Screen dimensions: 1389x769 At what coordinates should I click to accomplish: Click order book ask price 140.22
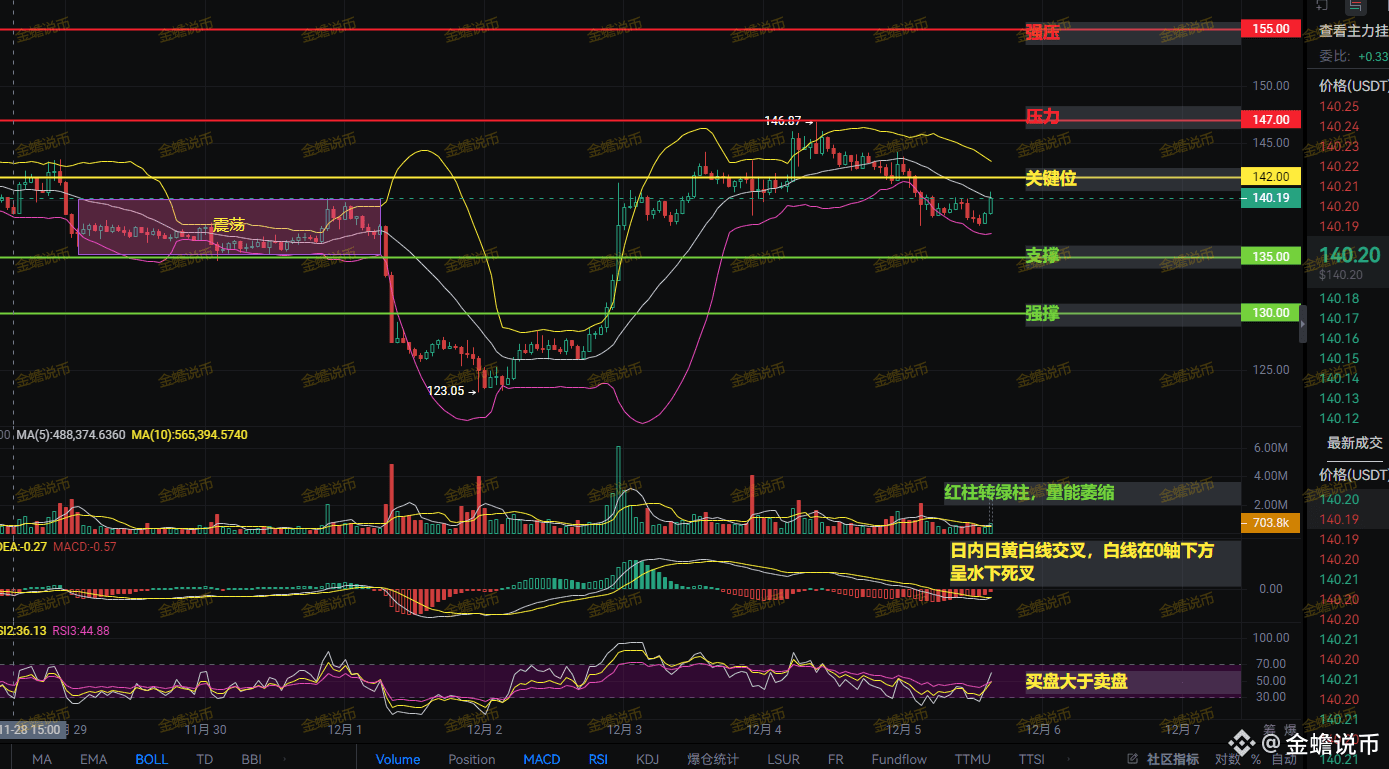click(x=1339, y=166)
